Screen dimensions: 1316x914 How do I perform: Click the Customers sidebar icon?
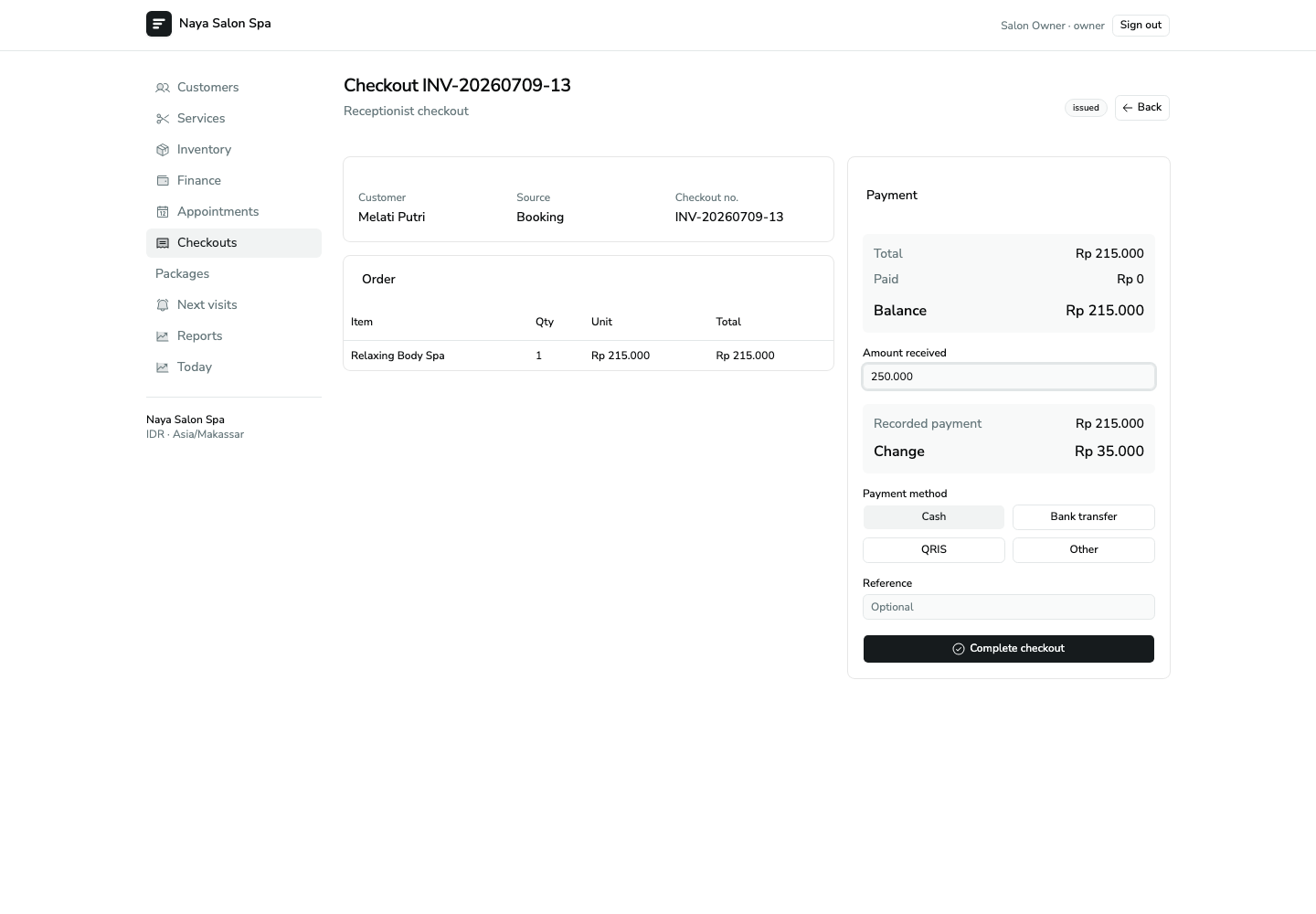(163, 88)
